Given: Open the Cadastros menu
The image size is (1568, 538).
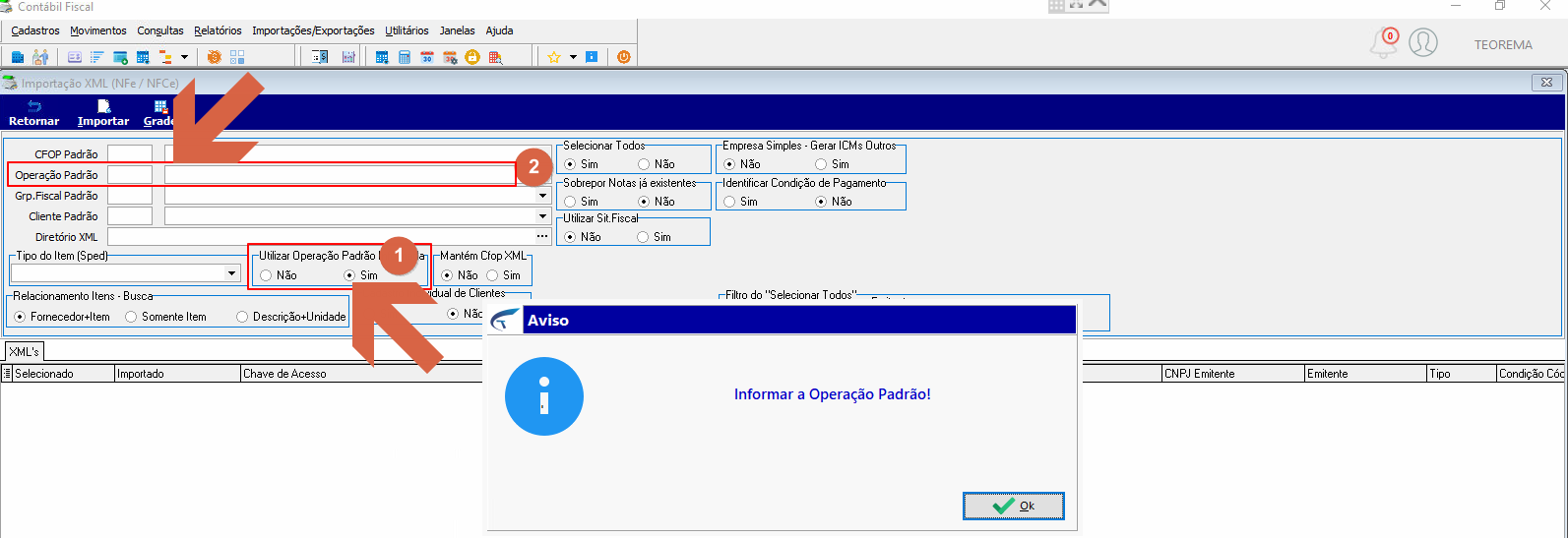Looking at the screenshot, I should (x=35, y=30).
